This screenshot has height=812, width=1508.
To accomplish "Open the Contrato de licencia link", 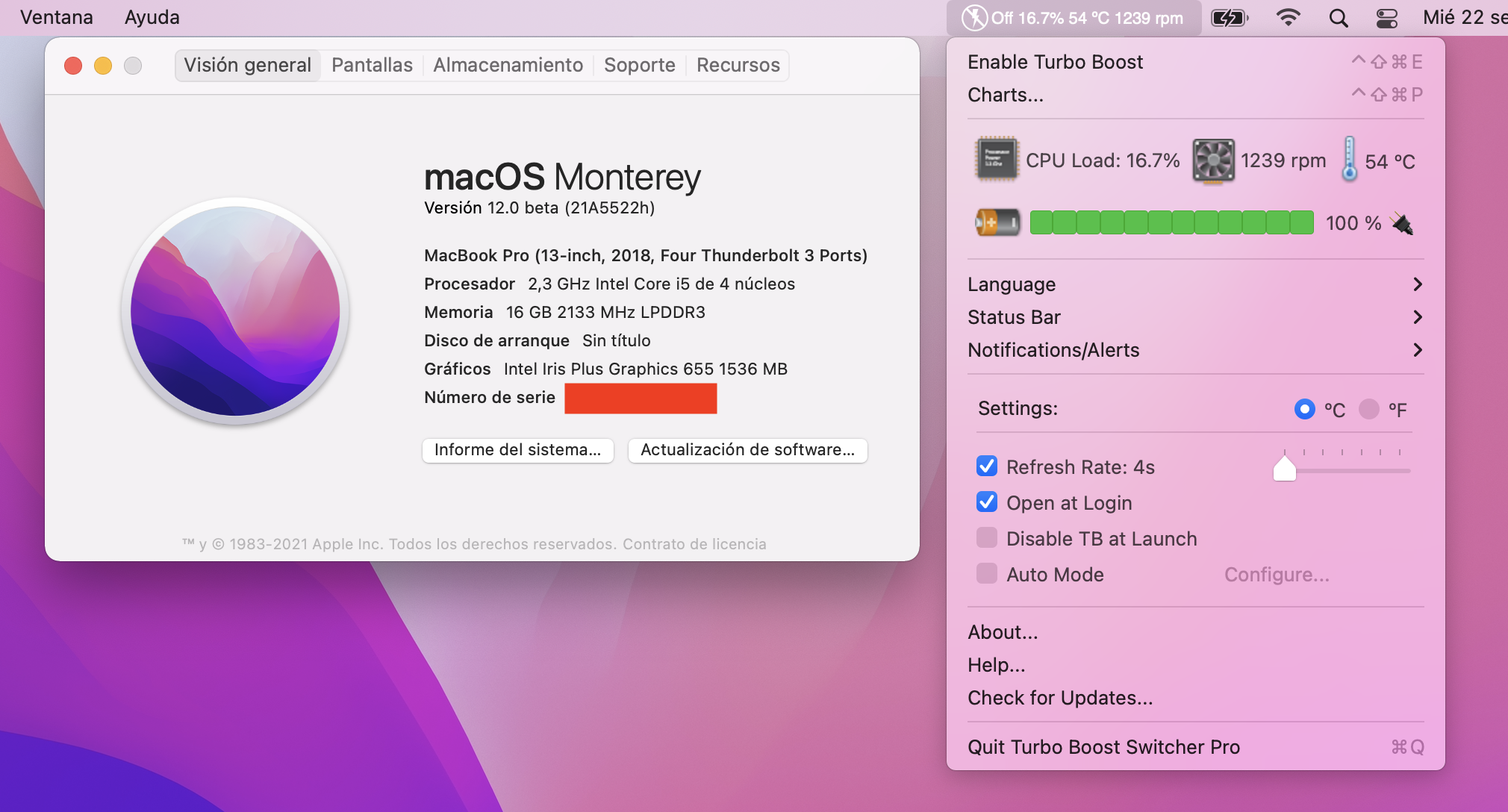I will 694,544.
